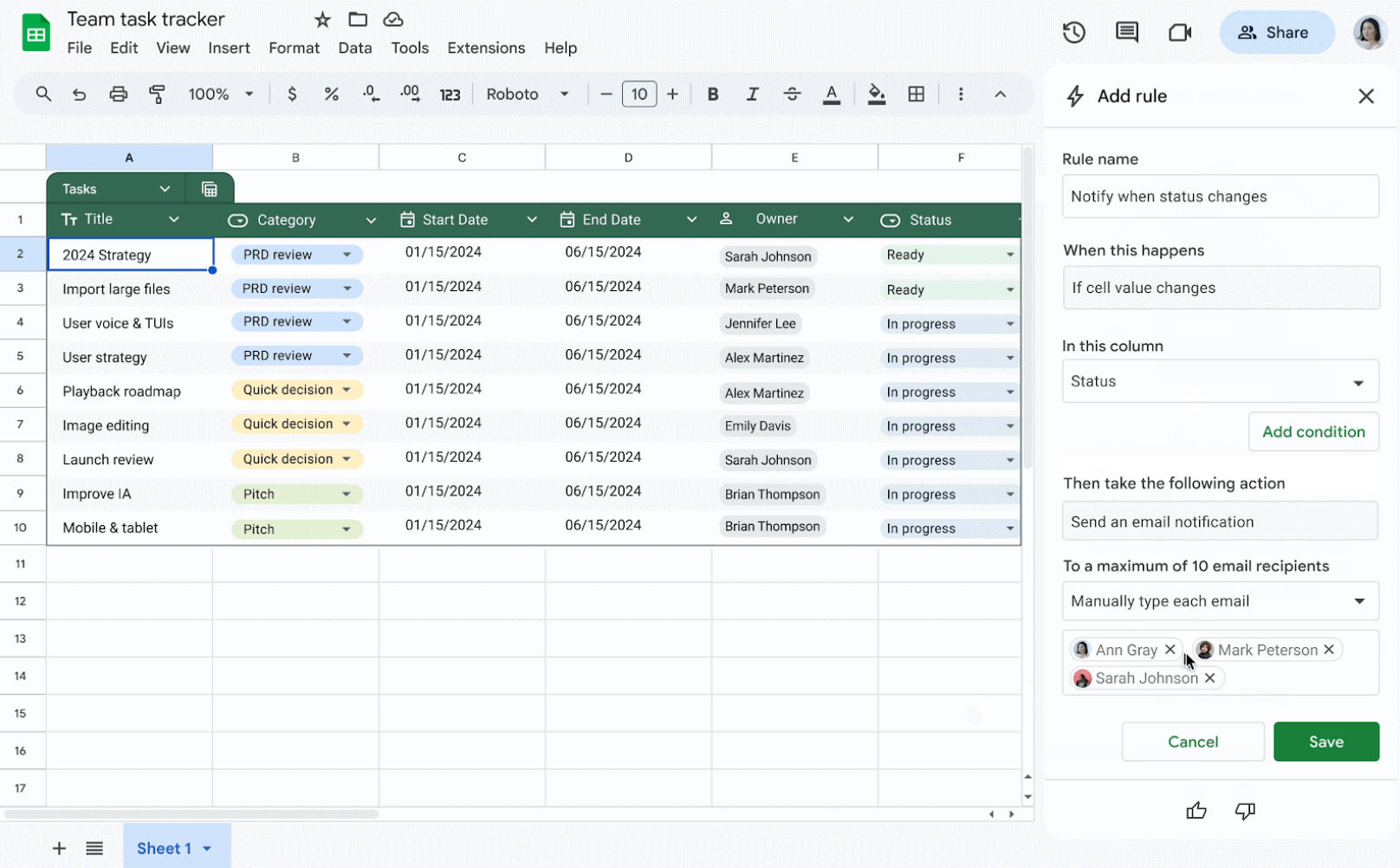Click the Share button
1400x868 pixels.
coord(1277,33)
